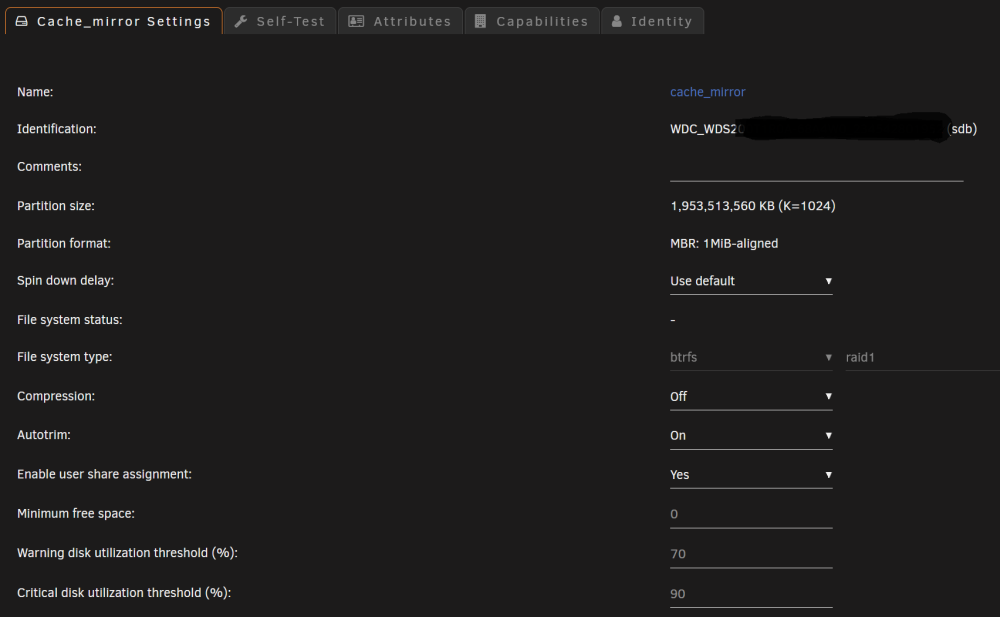
Task: Click the grid icon on Capabilities tab
Action: point(480,21)
